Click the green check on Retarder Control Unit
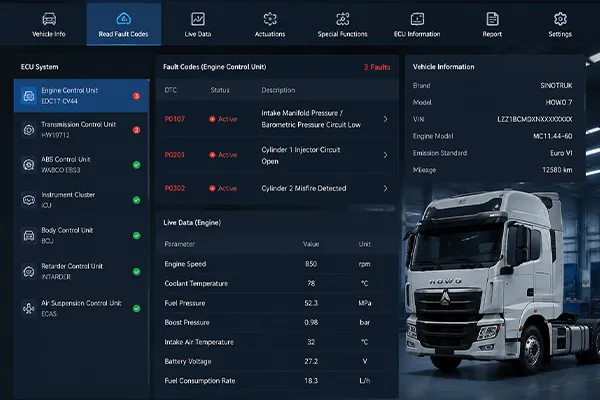The height and width of the screenshot is (400, 600). click(136, 272)
